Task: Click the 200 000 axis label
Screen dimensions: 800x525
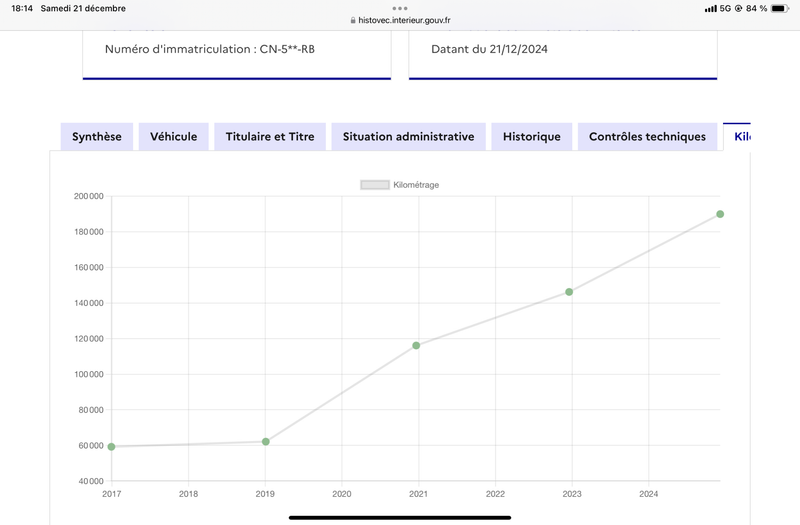Action: pyautogui.click(x=89, y=196)
